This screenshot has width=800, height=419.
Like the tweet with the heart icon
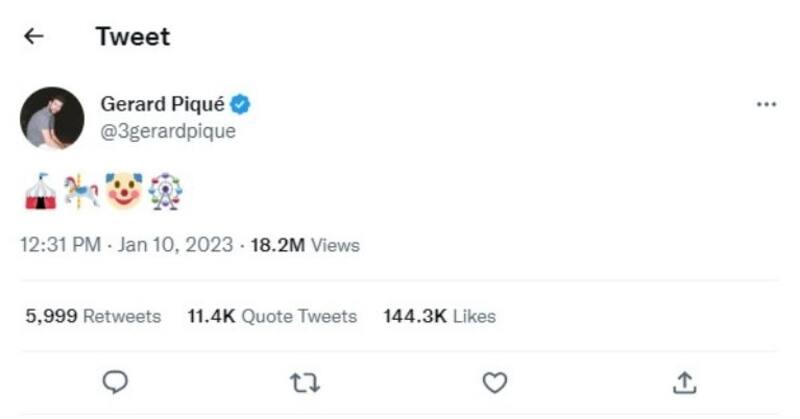495,381
